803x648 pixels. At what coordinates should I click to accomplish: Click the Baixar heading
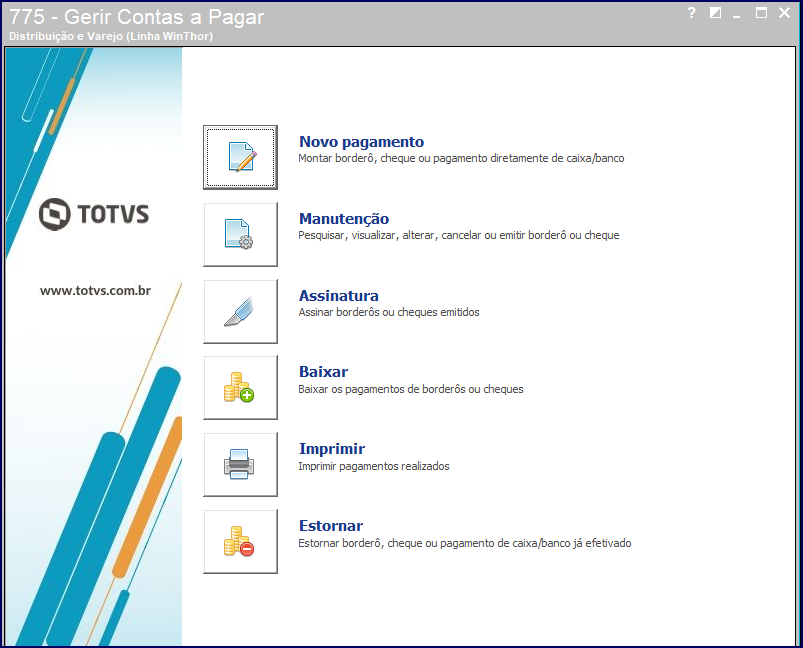(324, 372)
